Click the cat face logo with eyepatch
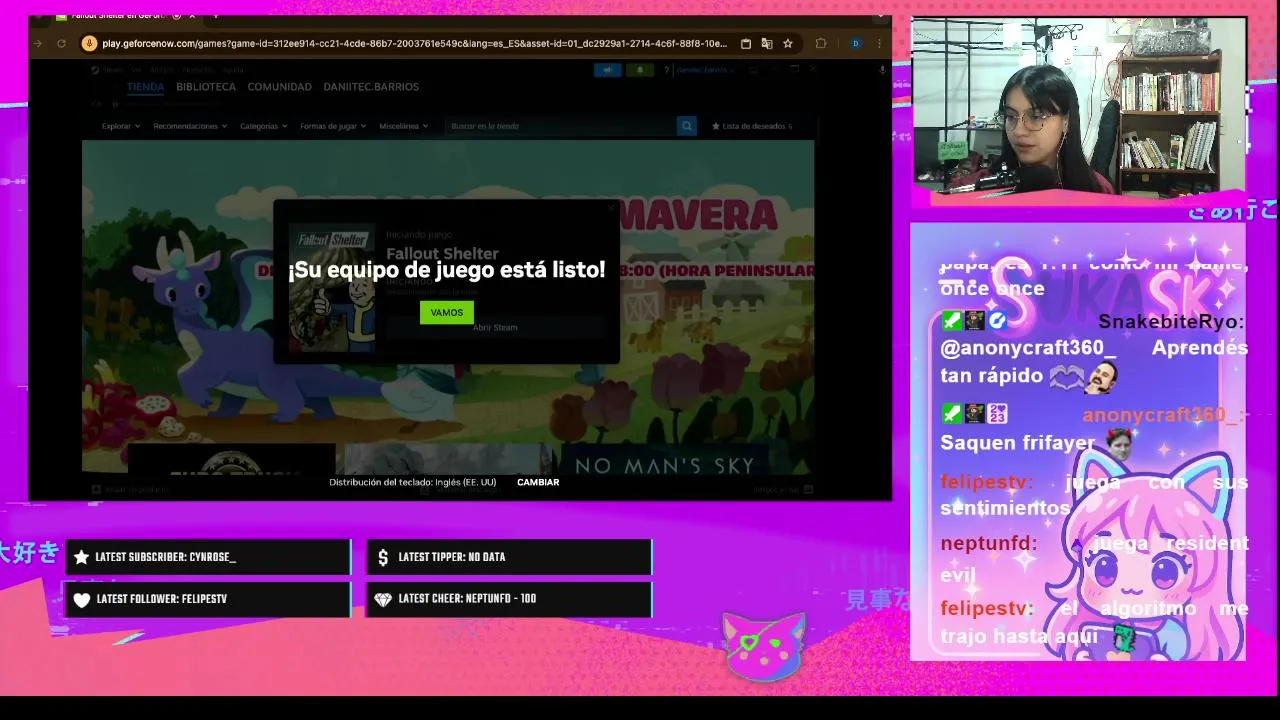Screen dimensions: 1280x720 tap(764, 647)
